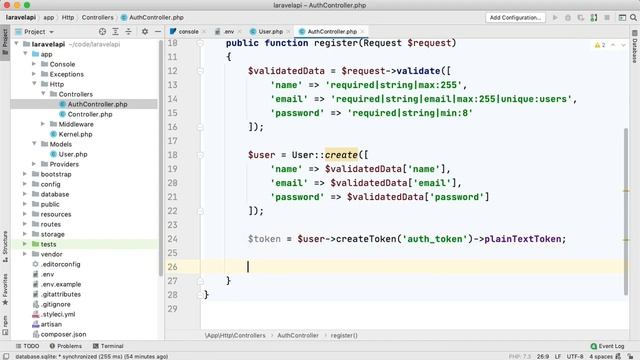Select User.php under Models in tree
The width and height of the screenshot is (640, 360).
coord(73,154)
